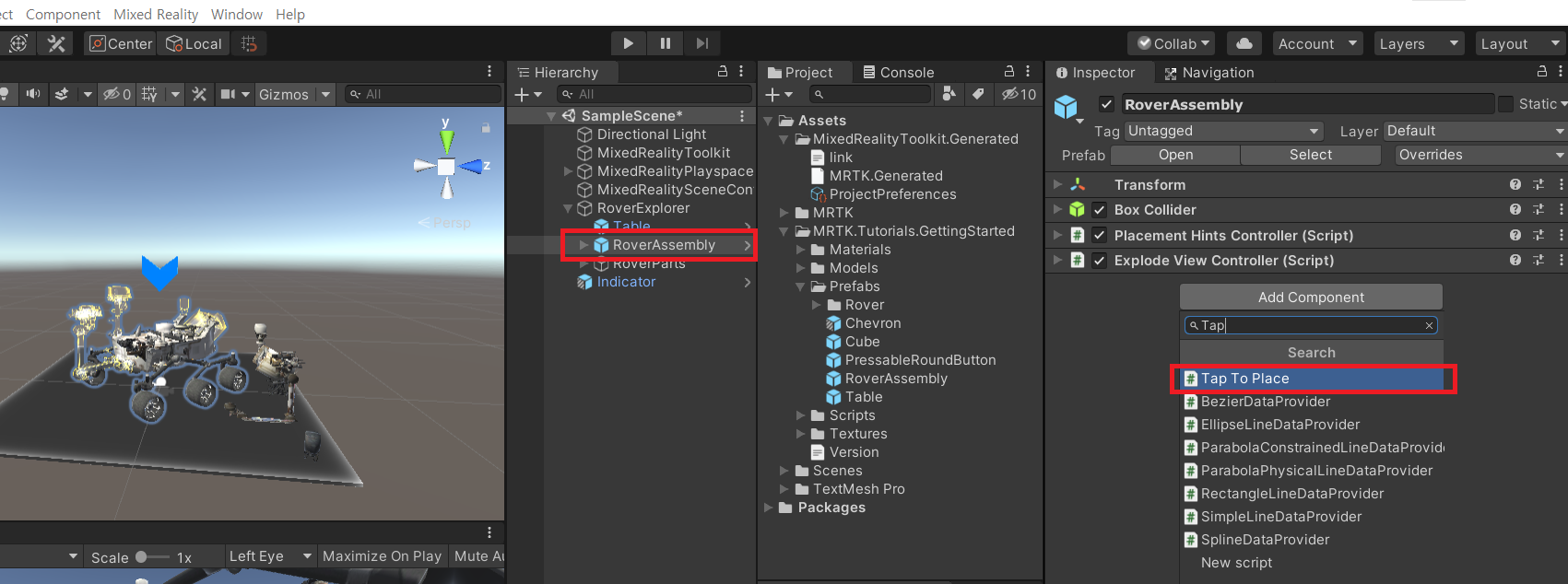The height and width of the screenshot is (584, 1568).
Task: Click the prefab Open button
Action: [x=1175, y=155]
